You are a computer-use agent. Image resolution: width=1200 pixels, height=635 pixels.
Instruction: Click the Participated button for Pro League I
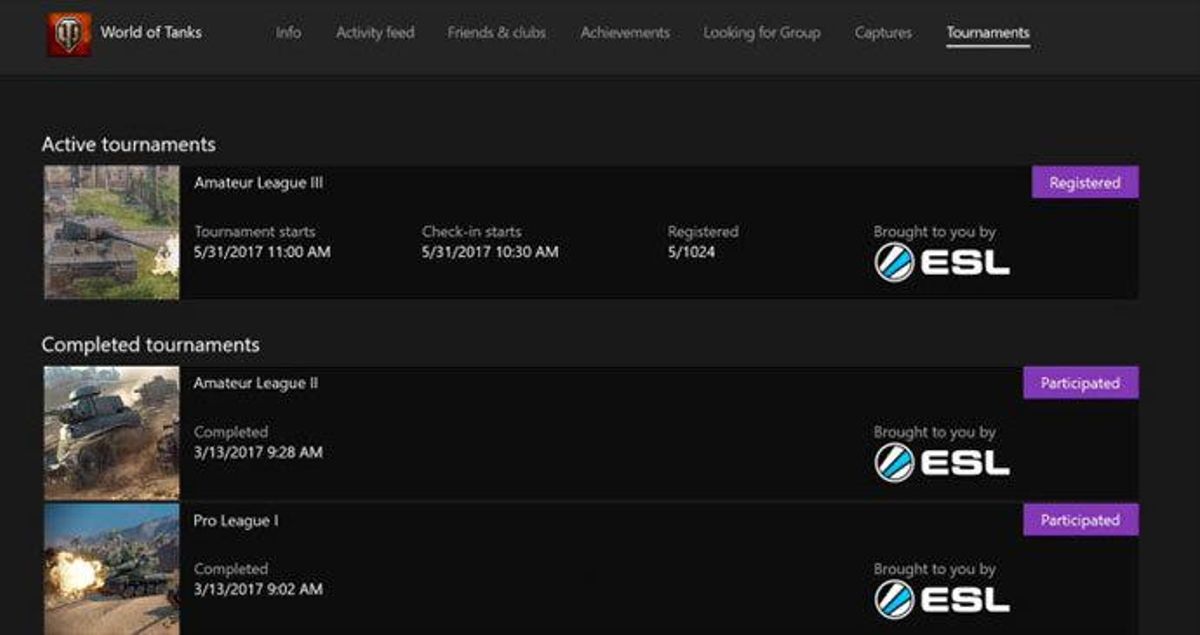(x=1081, y=520)
